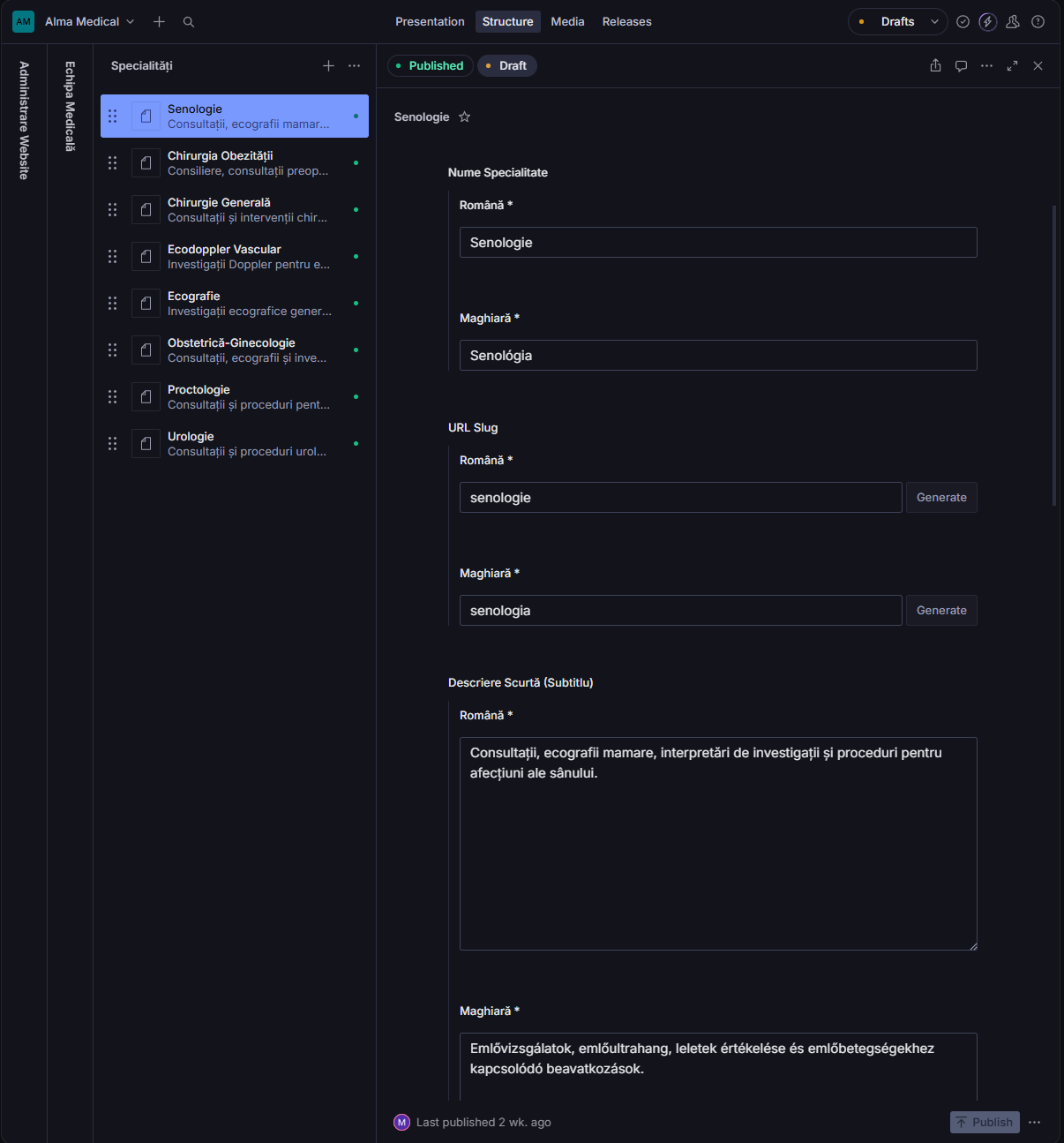
Task: Click the document icon of Proctologie
Action: coord(146,396)
